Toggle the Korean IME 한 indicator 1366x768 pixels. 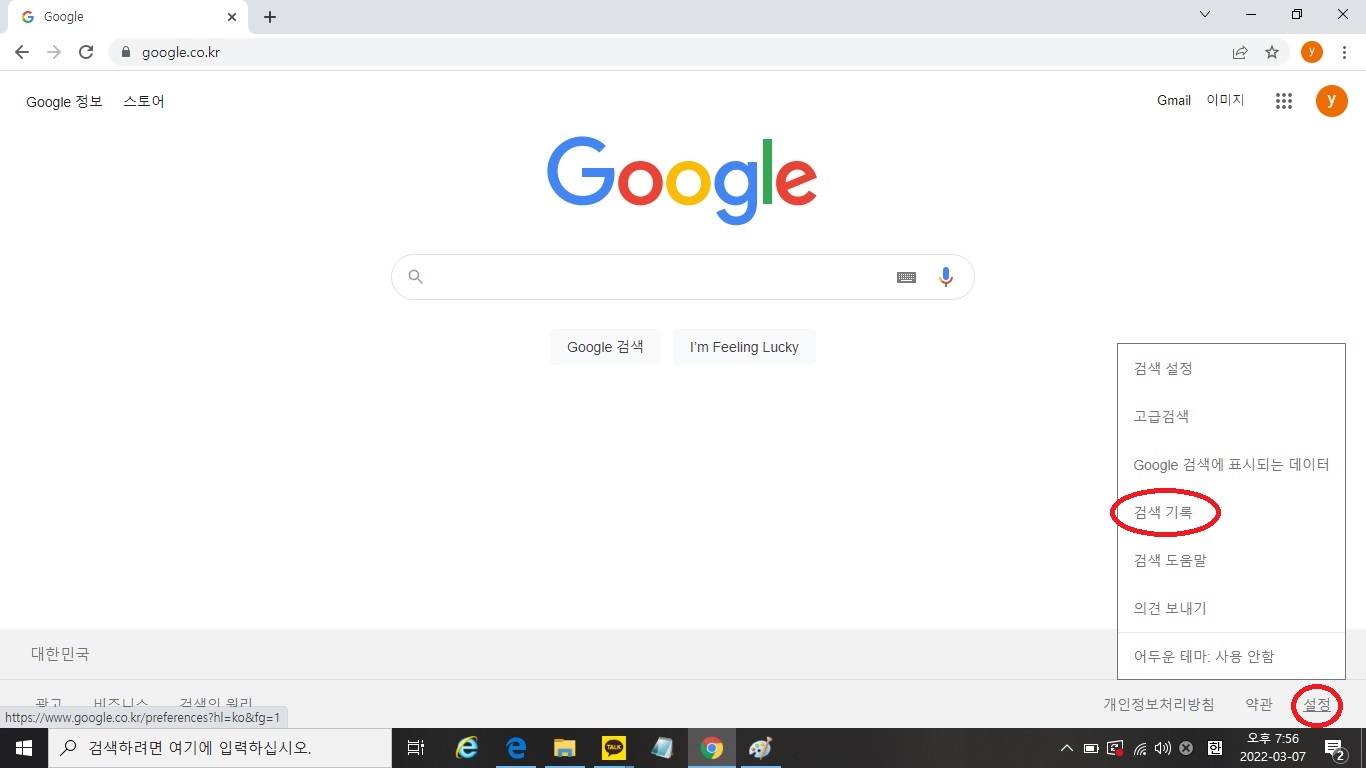1215,748
